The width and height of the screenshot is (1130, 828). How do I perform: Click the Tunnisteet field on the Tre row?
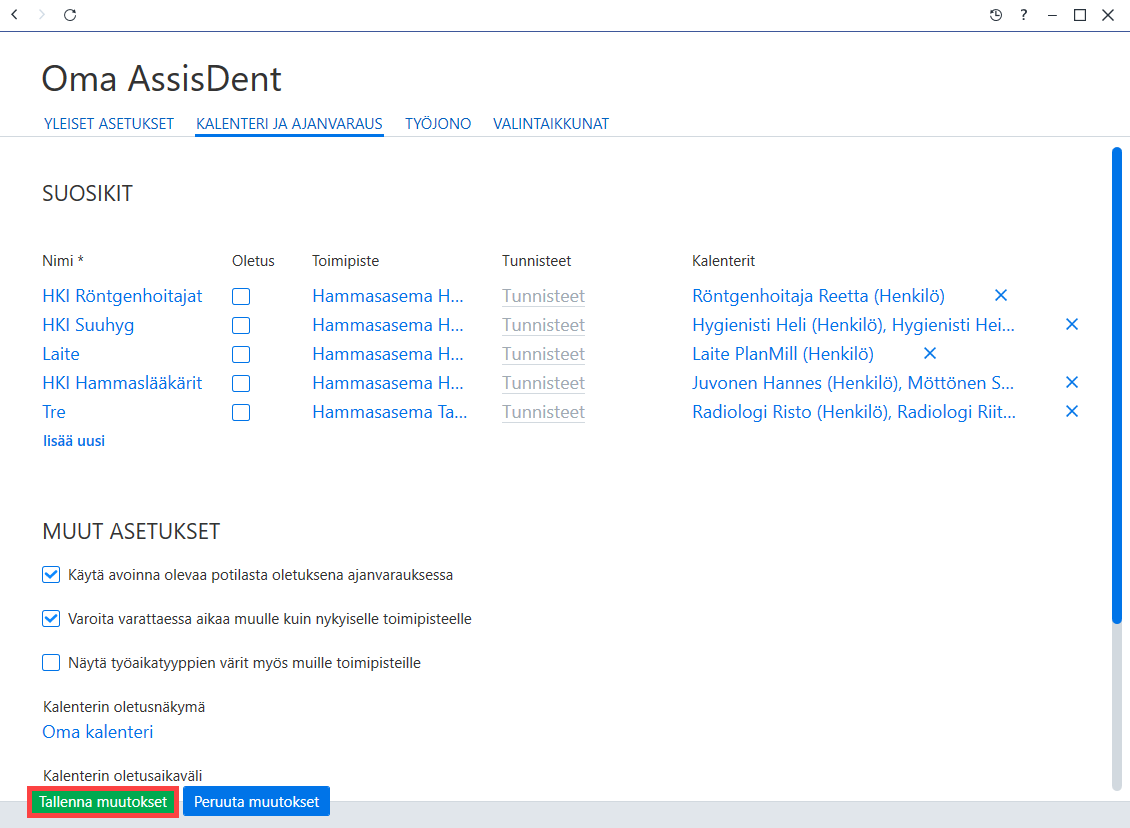coord(543,412)
